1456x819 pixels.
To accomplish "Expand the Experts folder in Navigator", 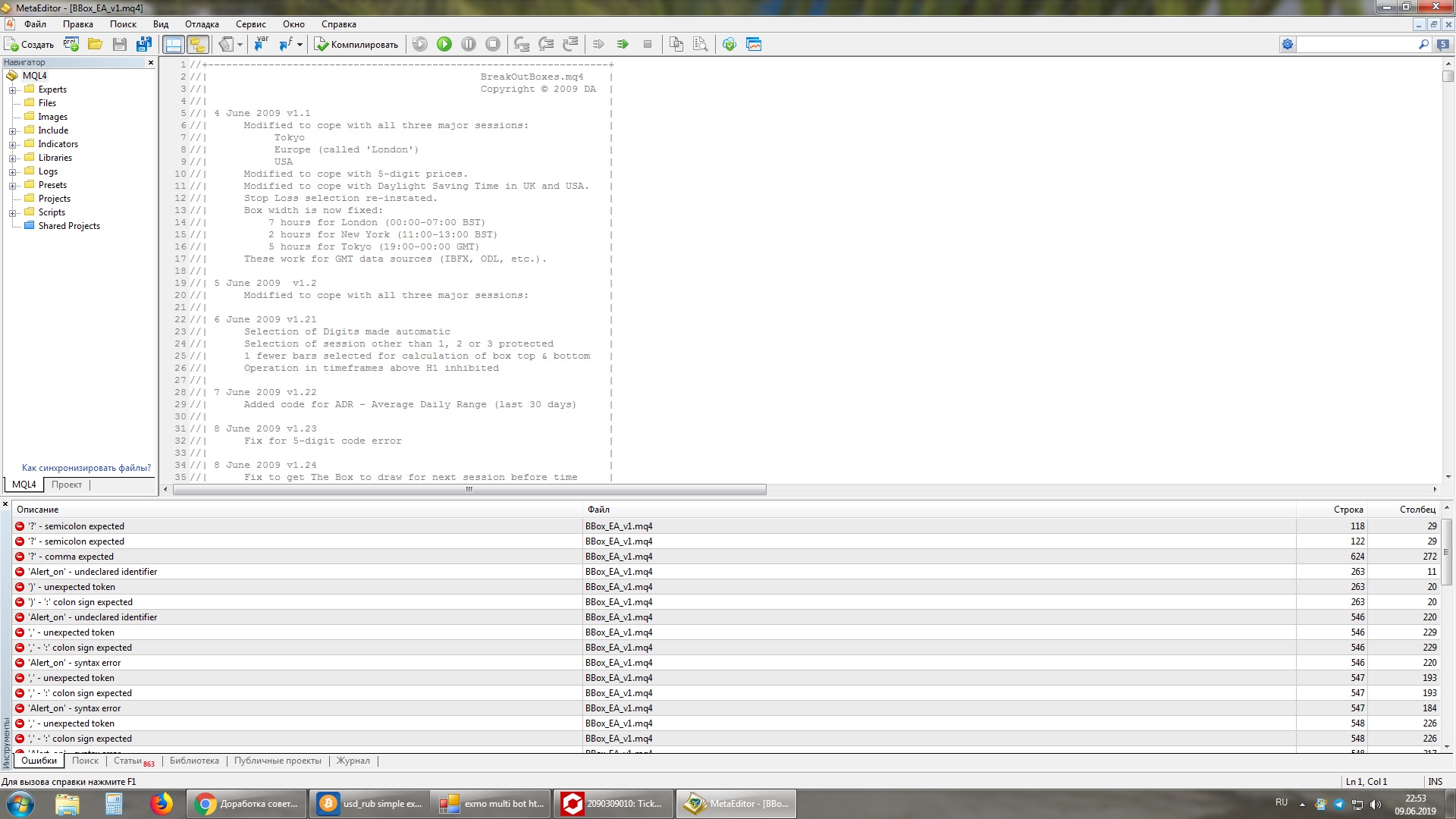I will [12, 89].
